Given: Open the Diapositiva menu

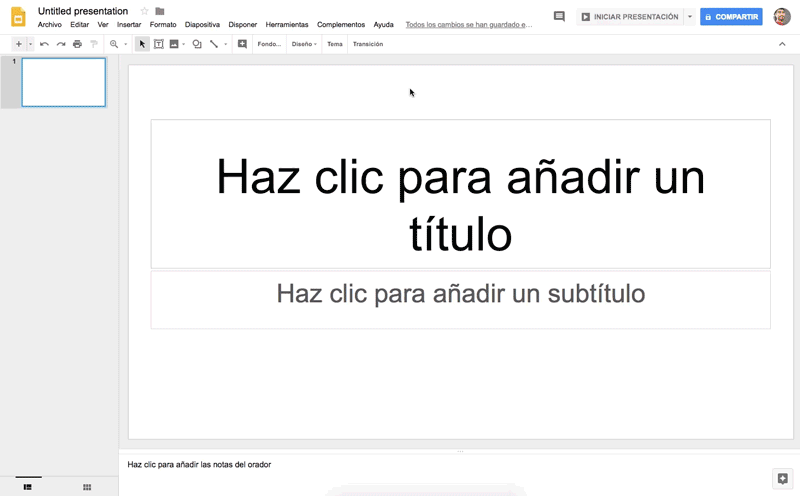Looking at the screenshot, I should [202, 24].
